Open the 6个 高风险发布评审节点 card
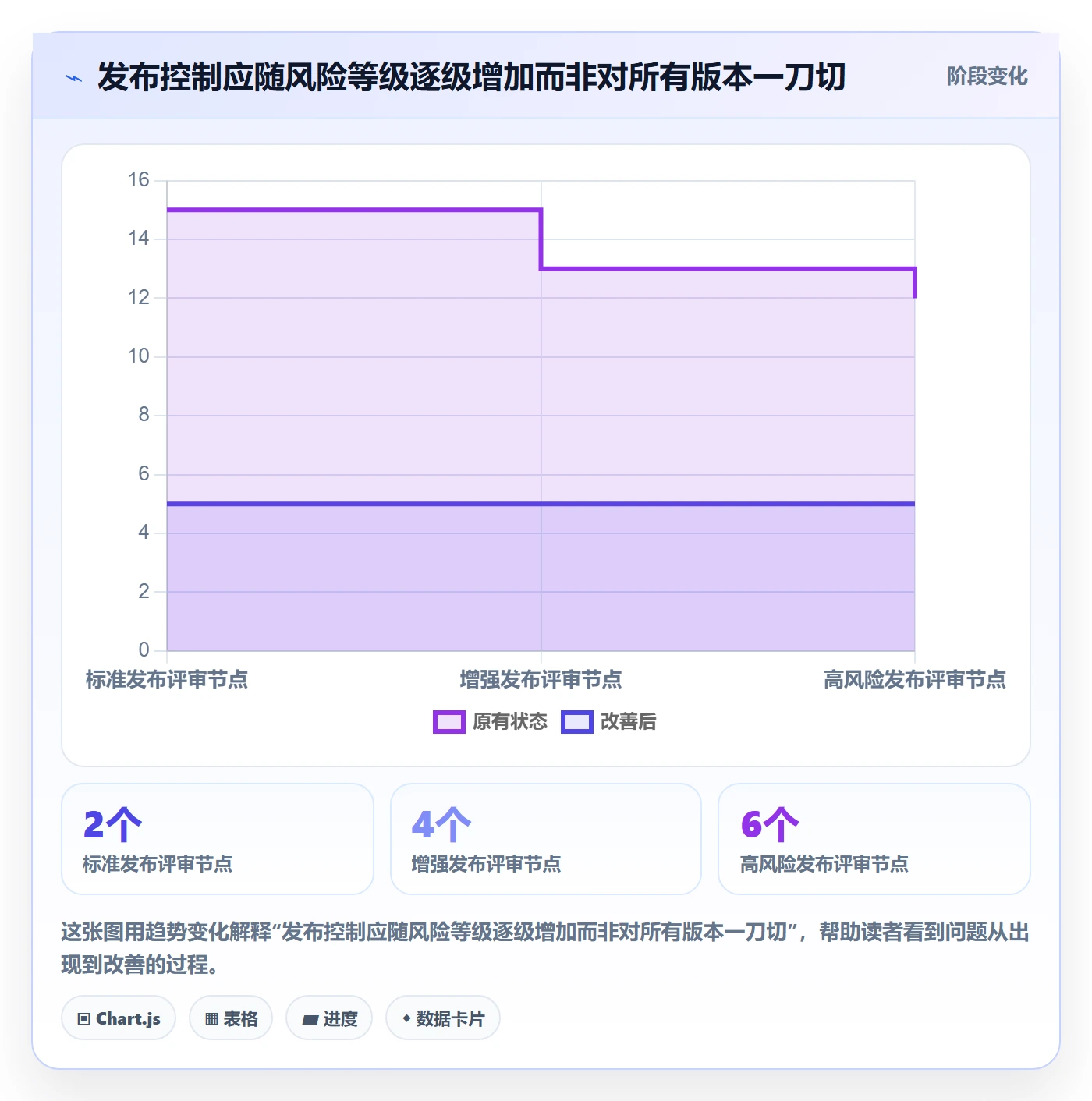Screen dimensions: 1092x1101 point(874,839)
